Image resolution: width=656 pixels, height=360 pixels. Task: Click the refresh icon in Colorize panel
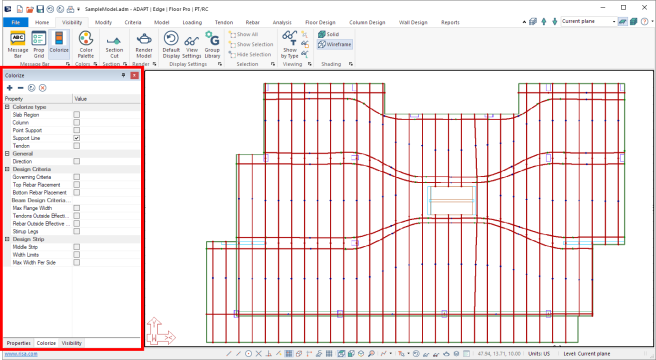pyautogui.click(x=31, y=87)
